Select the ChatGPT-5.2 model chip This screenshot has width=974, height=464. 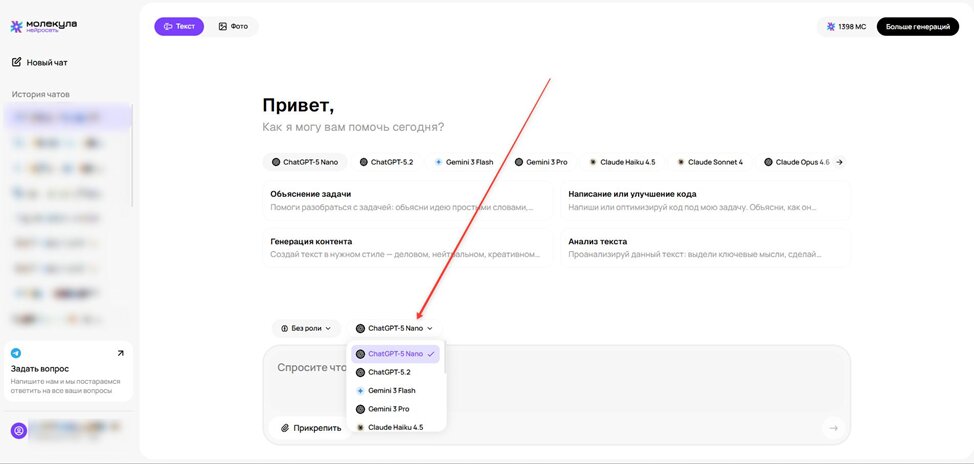pyautogui.click(x=385, y=162)
